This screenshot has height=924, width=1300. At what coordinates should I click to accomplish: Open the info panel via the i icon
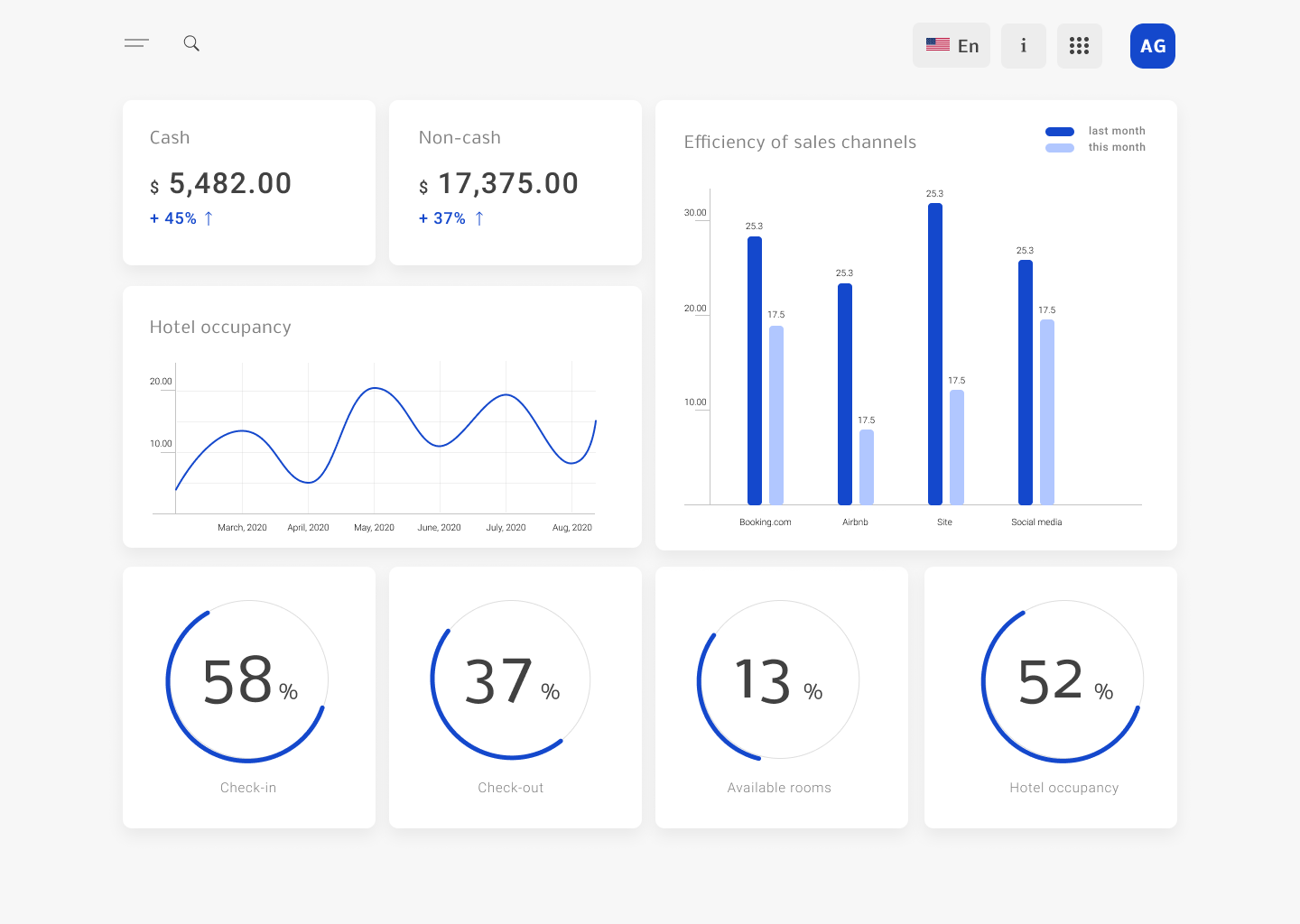coord(1023,45)
